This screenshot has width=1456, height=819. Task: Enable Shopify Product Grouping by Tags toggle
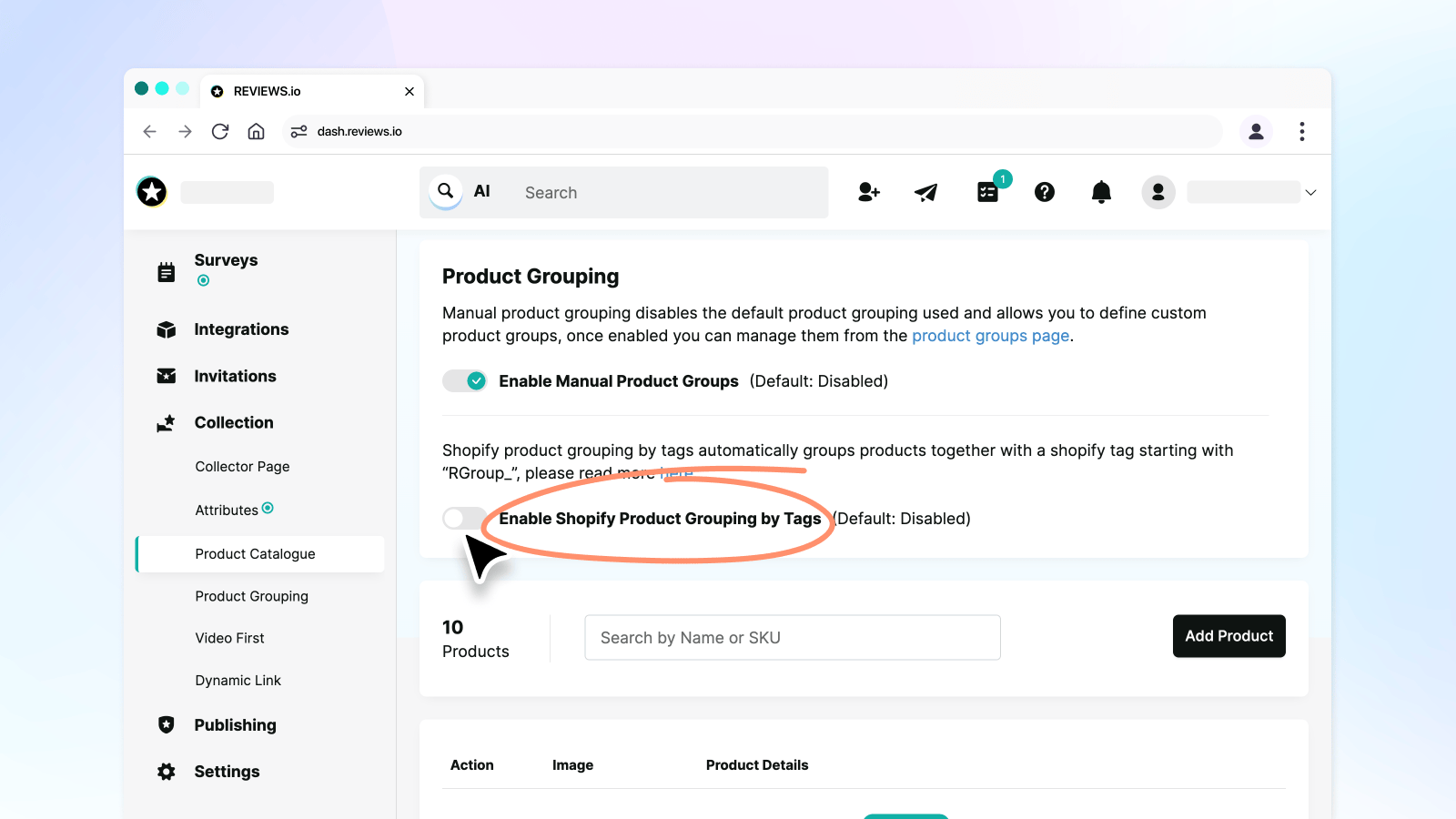[x=464, y=519]
